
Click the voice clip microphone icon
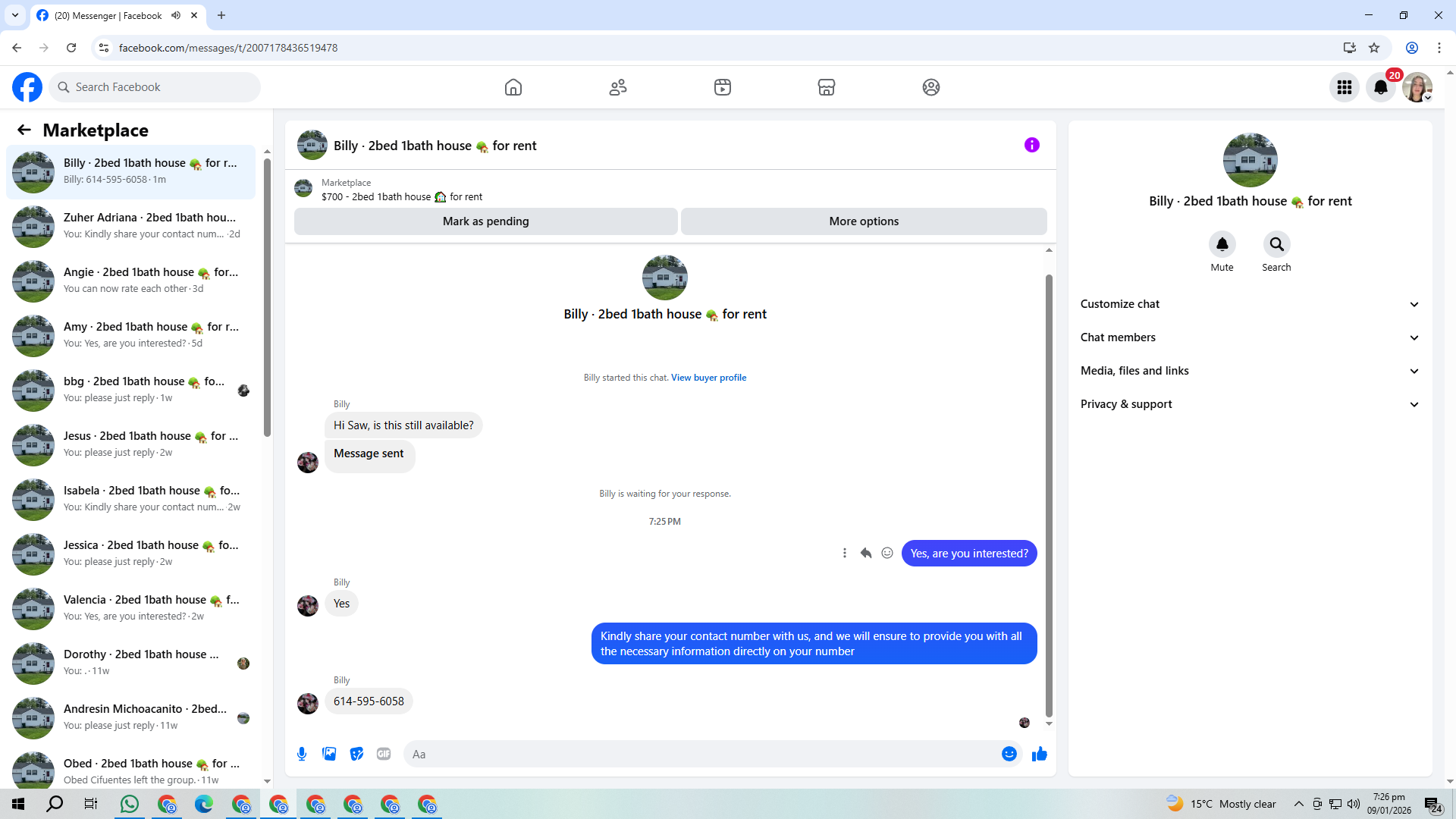pos(302,754)
